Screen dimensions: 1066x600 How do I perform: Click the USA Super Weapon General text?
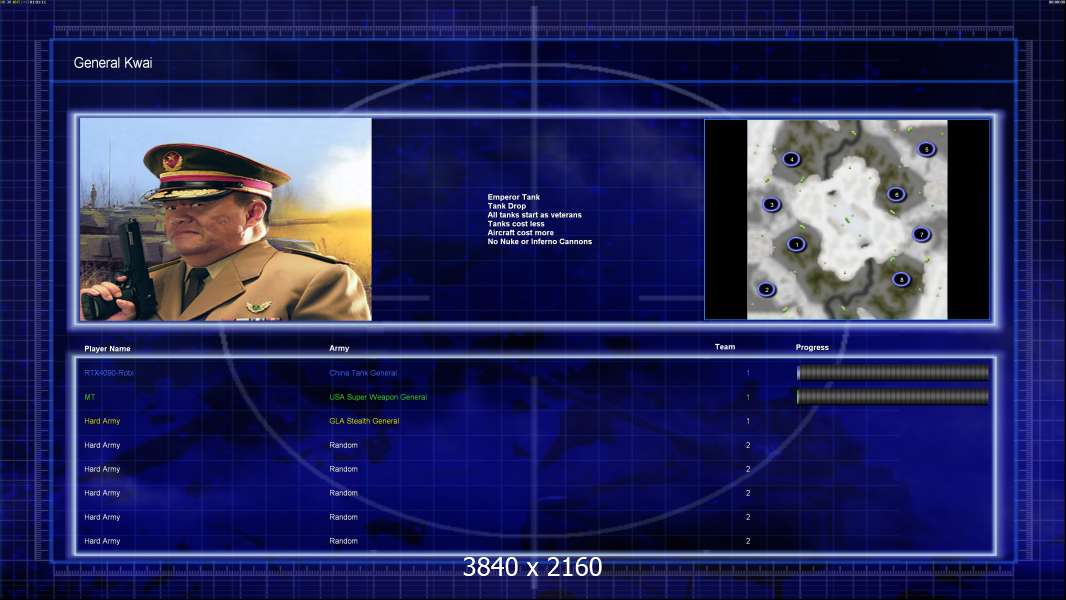[378, 397]
